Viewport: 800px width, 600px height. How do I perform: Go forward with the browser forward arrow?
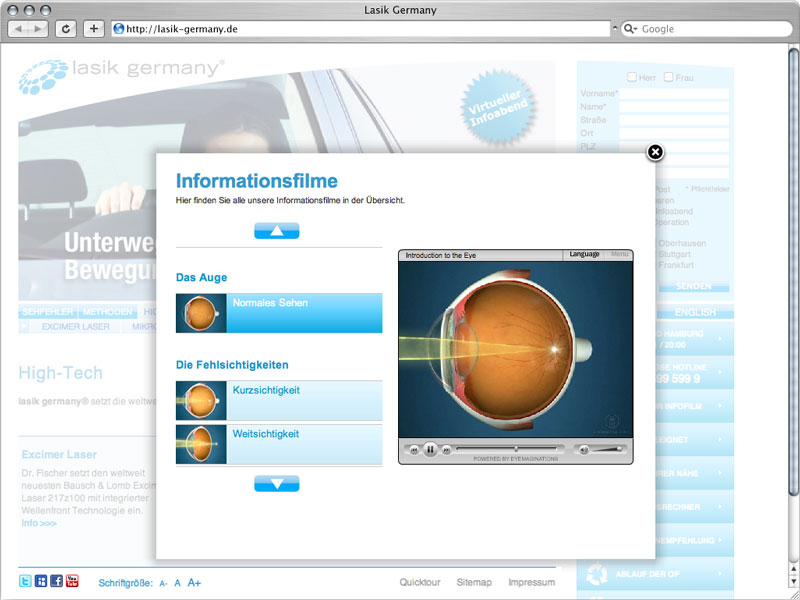(x=38, y=29)
